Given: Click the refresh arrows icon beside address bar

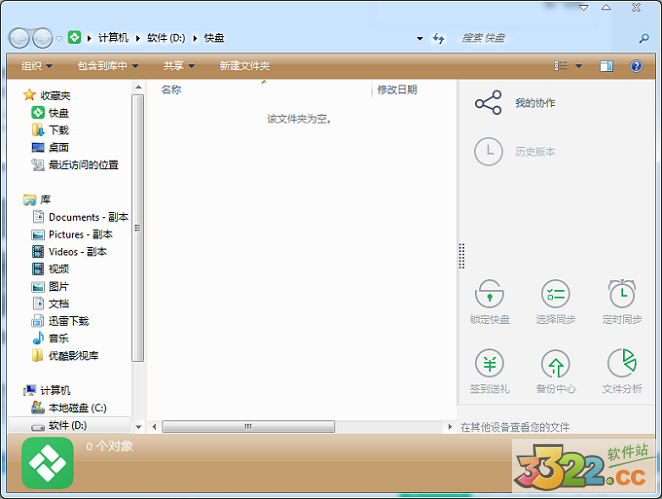Looking at the screenshot, I should (438, 38).
